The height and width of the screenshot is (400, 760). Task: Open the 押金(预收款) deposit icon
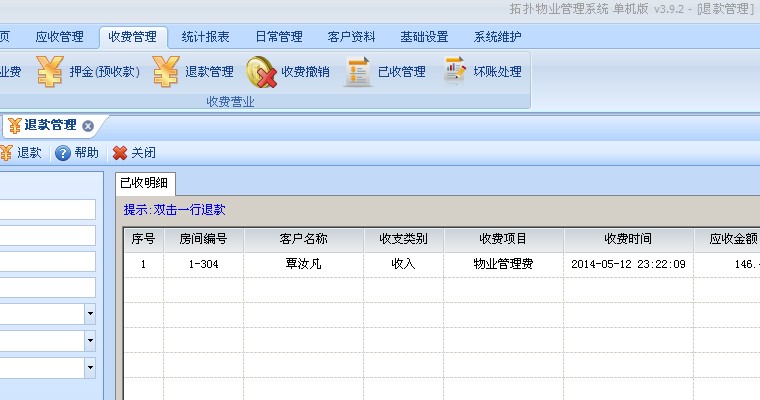point(88,71)
